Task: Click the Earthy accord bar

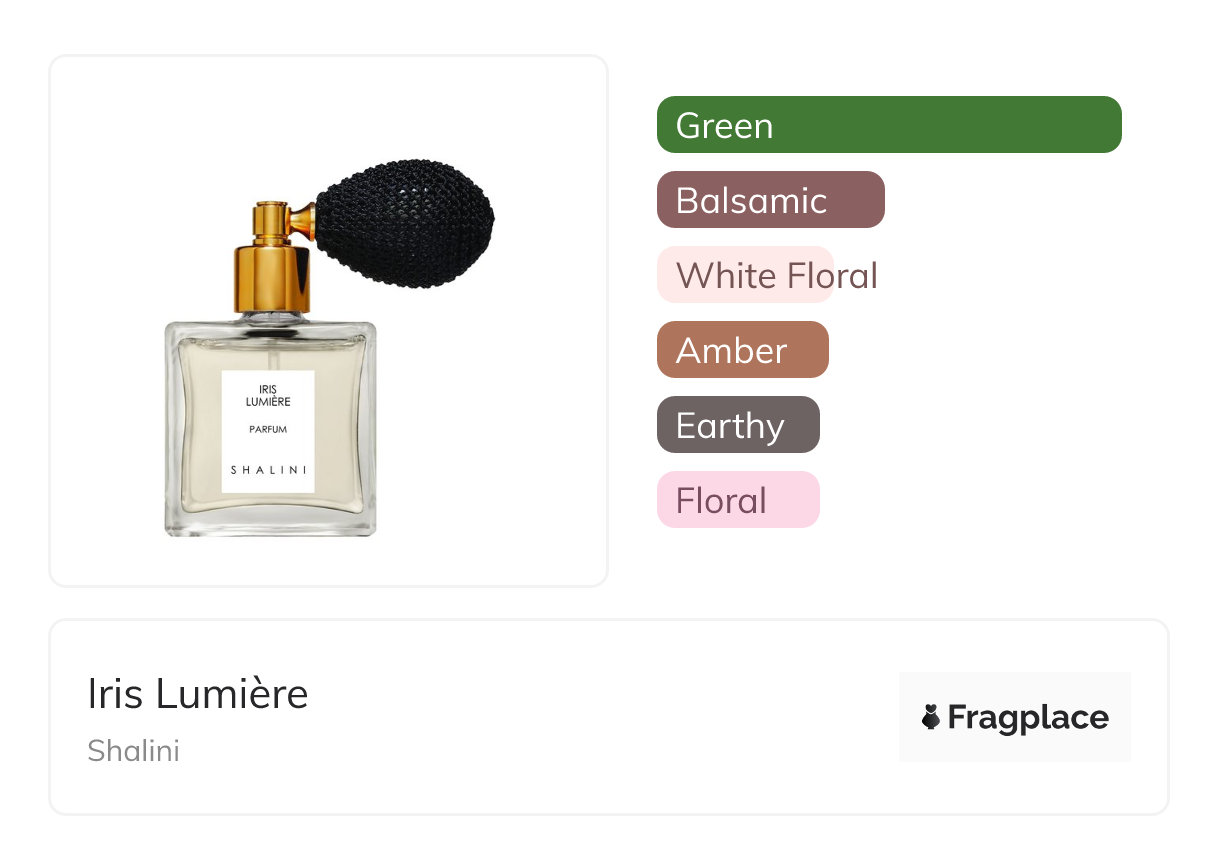Action: click(x=738, y=425)
